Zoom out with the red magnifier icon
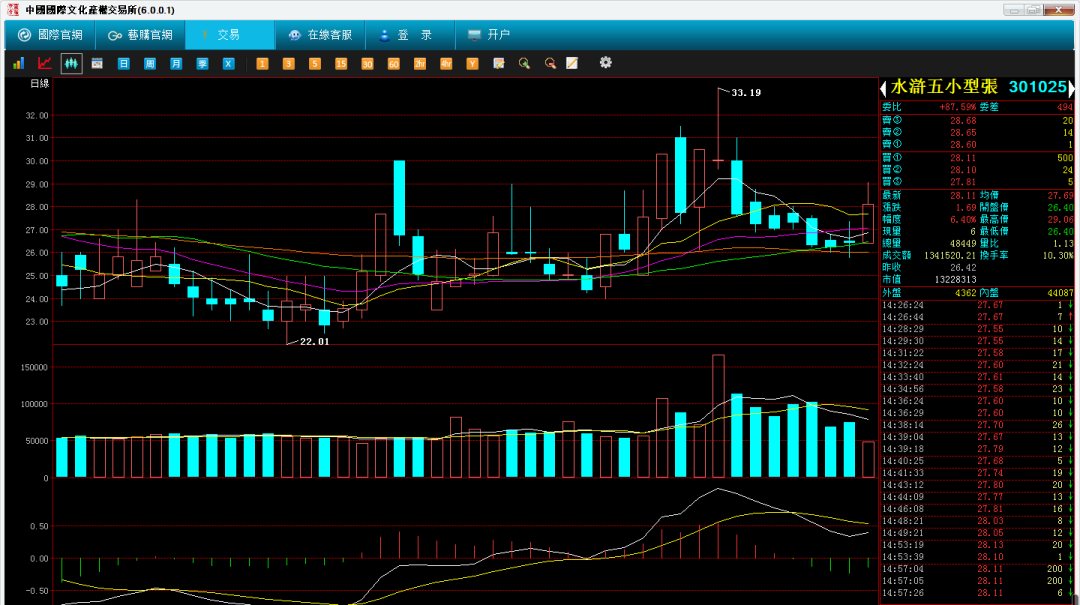Viewport: 1080px width, 605px height. point(550,63)
